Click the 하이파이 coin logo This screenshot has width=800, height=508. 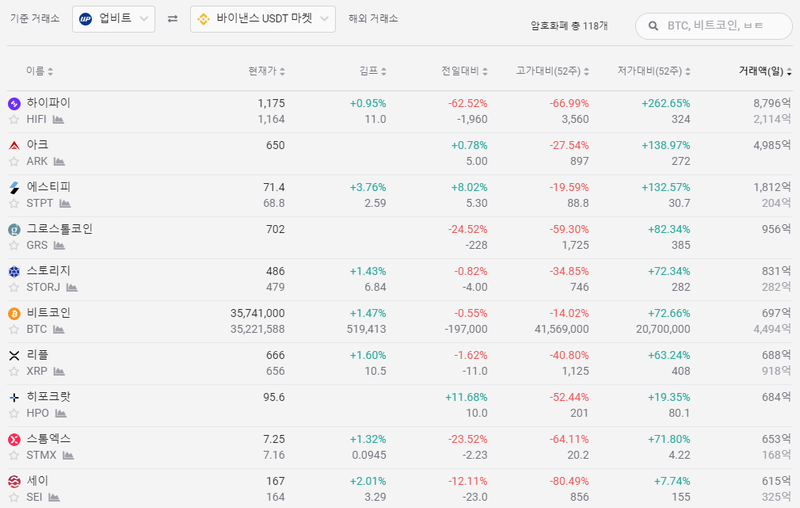pyautogui.click(x=14, y=104)
